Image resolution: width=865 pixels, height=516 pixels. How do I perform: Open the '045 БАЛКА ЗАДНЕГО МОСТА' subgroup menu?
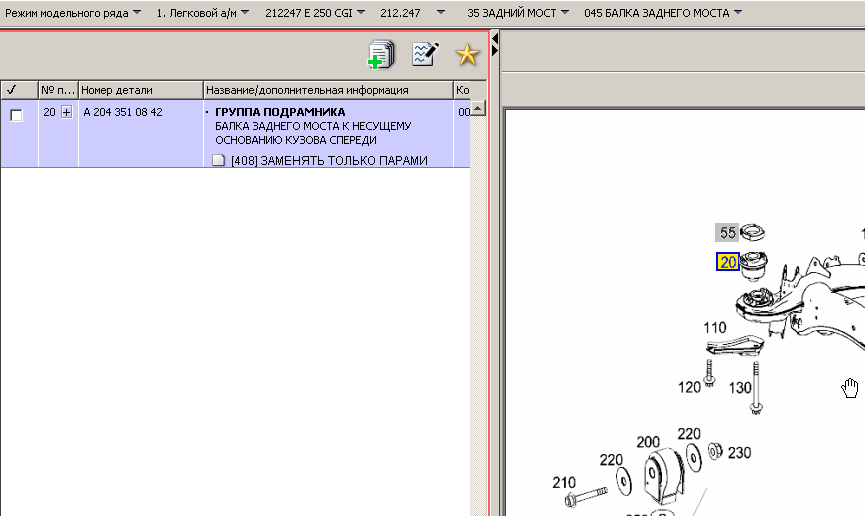point(663,14)
